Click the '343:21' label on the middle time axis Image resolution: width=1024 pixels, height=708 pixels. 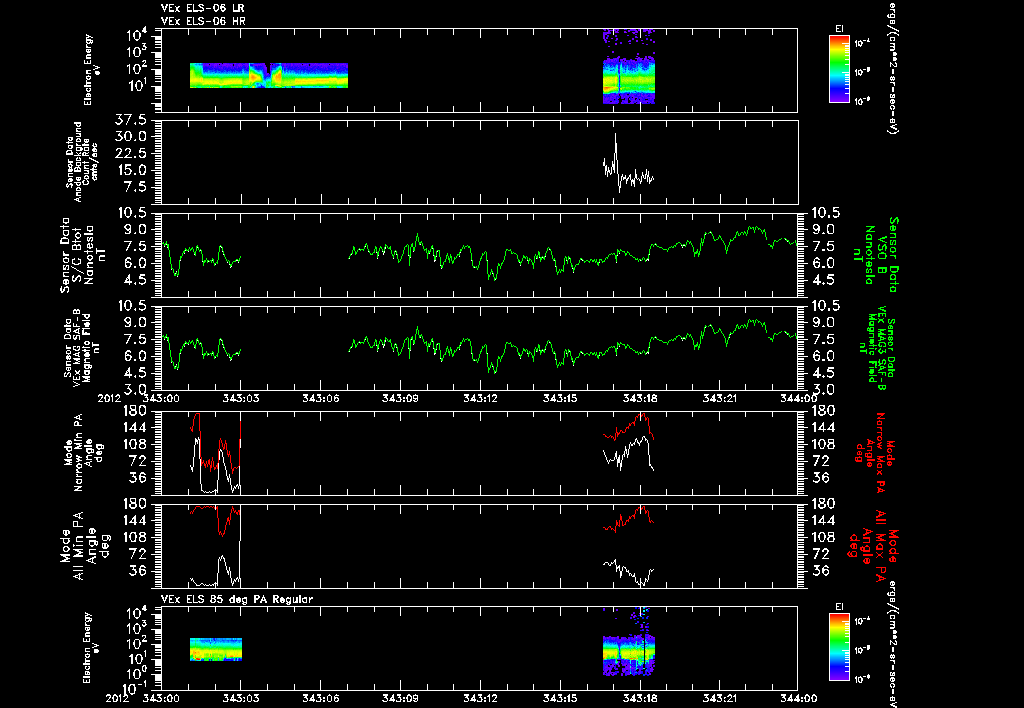(720, 398)
